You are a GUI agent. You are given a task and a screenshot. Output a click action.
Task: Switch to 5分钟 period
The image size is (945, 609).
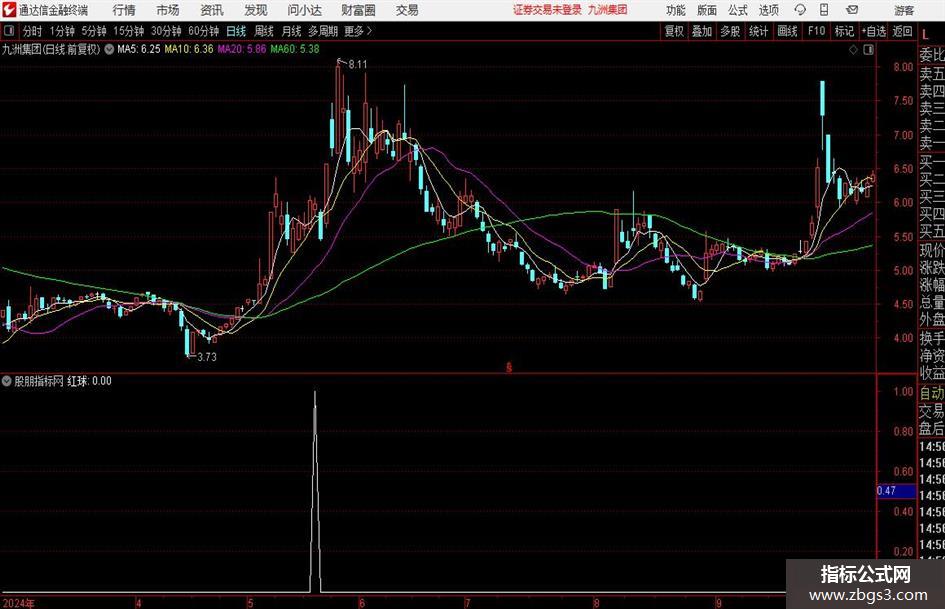coord(94,31)
